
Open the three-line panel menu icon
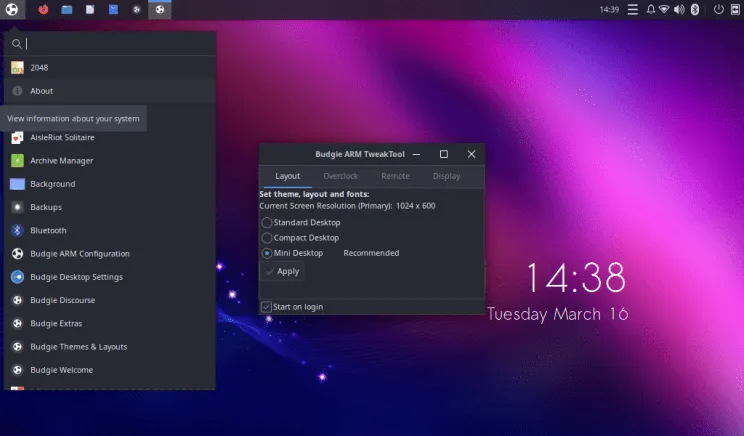point(632,10)
